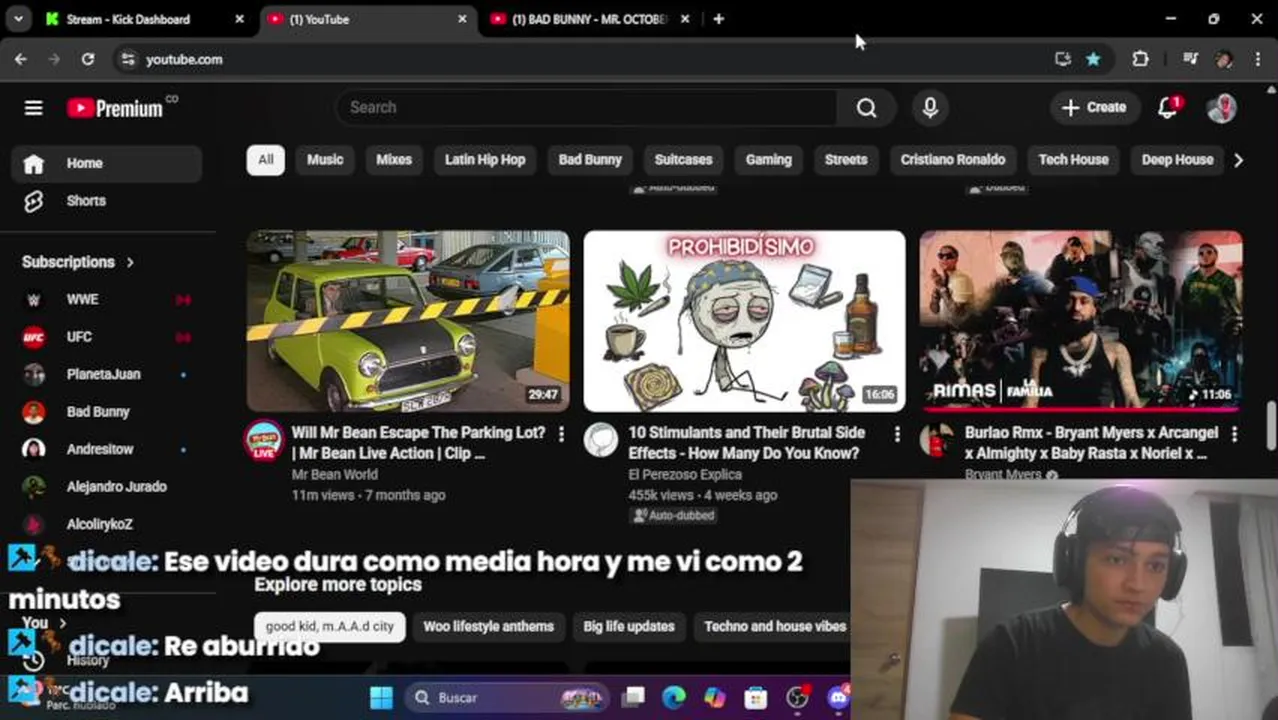Open Microsoft Edge from the taskbar
Screen dimensions: 1278x720
point(673,698)
